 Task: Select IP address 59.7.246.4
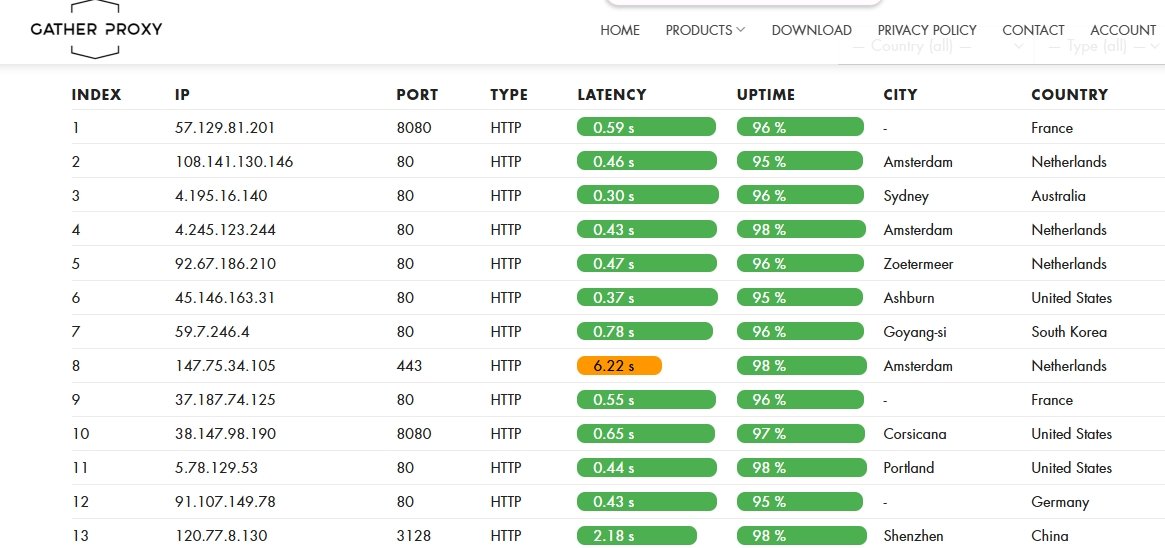pyautogui.click(x=212, y=332)
